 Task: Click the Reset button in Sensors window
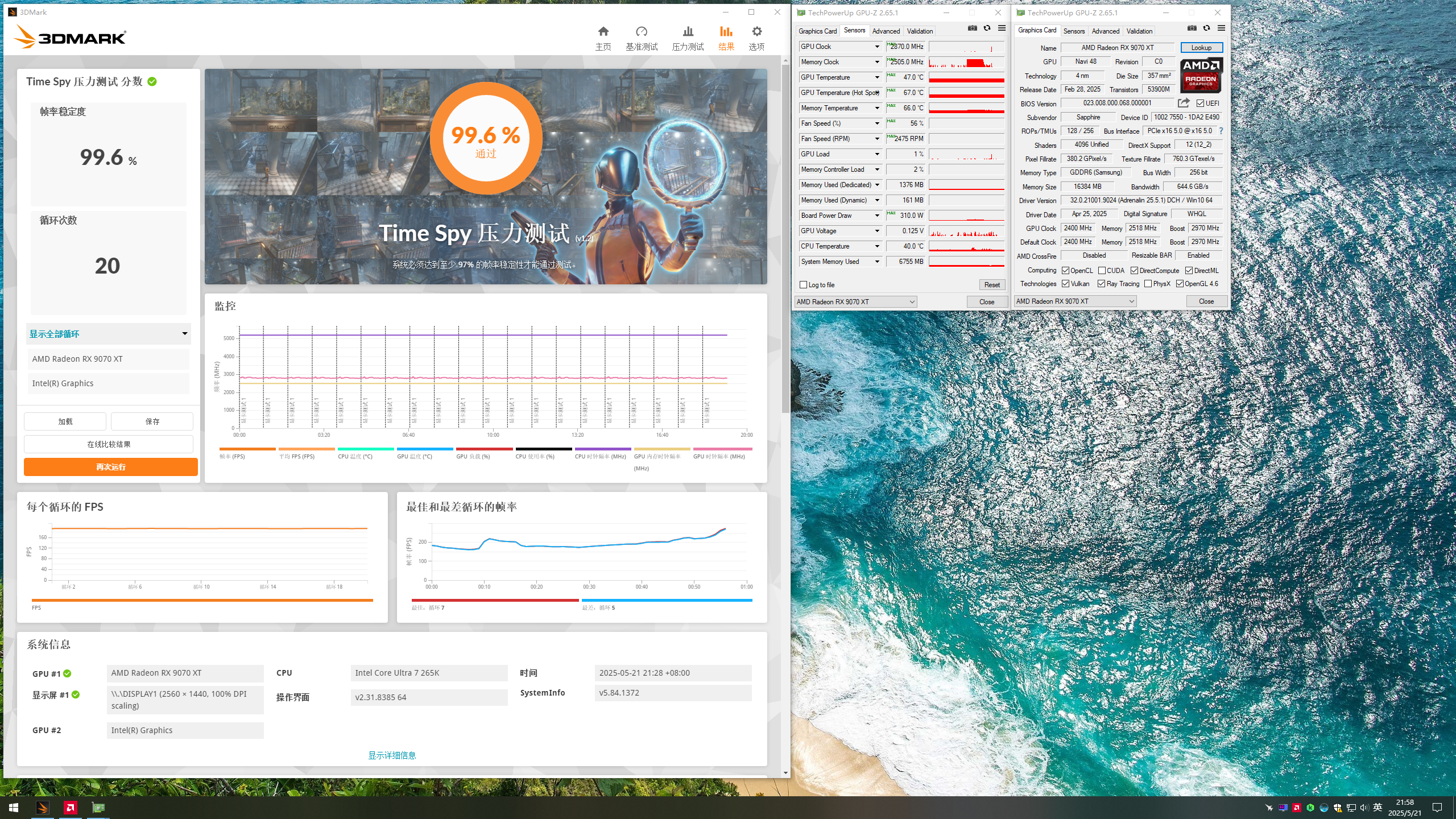pos(992,285)
